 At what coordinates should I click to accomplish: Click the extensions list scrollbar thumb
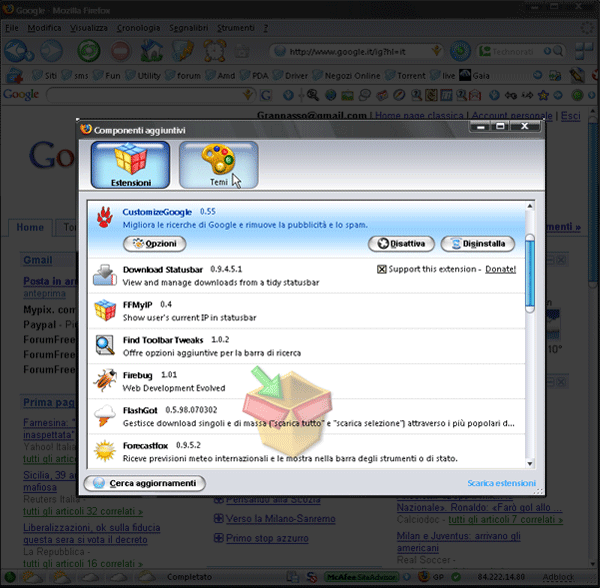pyautogui.click(x=530, y=274)
